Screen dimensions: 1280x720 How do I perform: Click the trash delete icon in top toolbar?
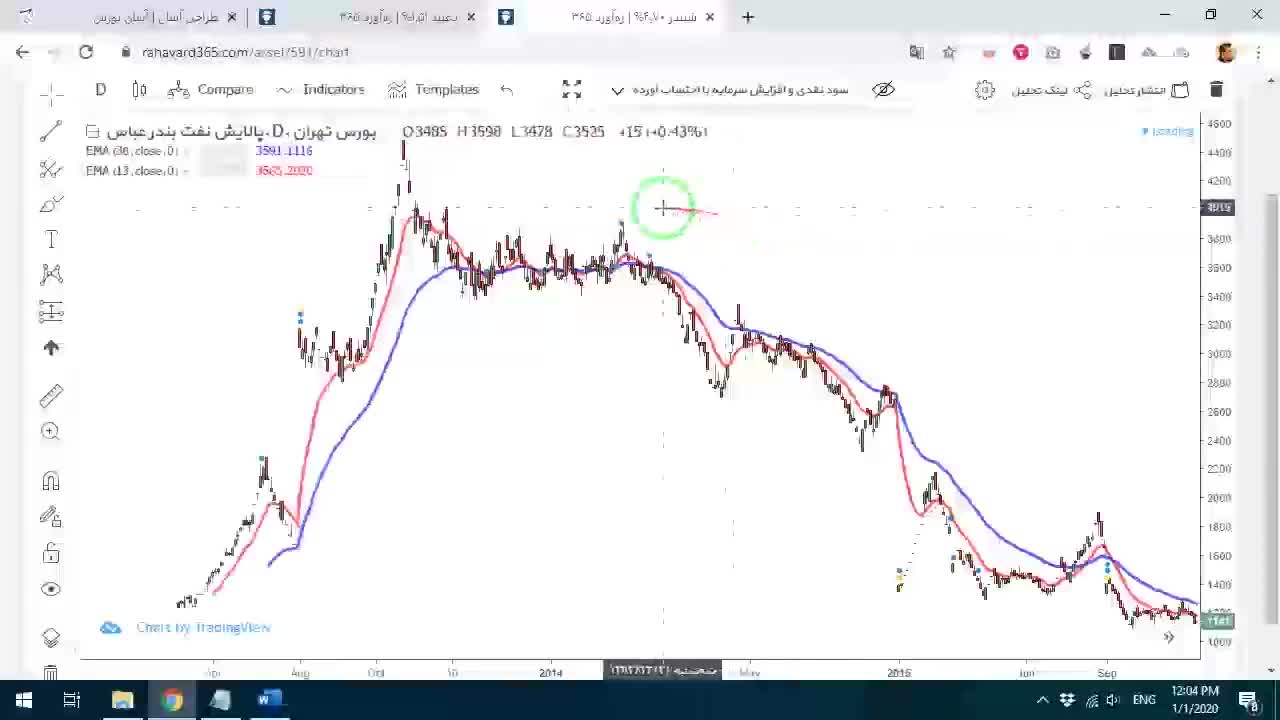pos(1216,90)
